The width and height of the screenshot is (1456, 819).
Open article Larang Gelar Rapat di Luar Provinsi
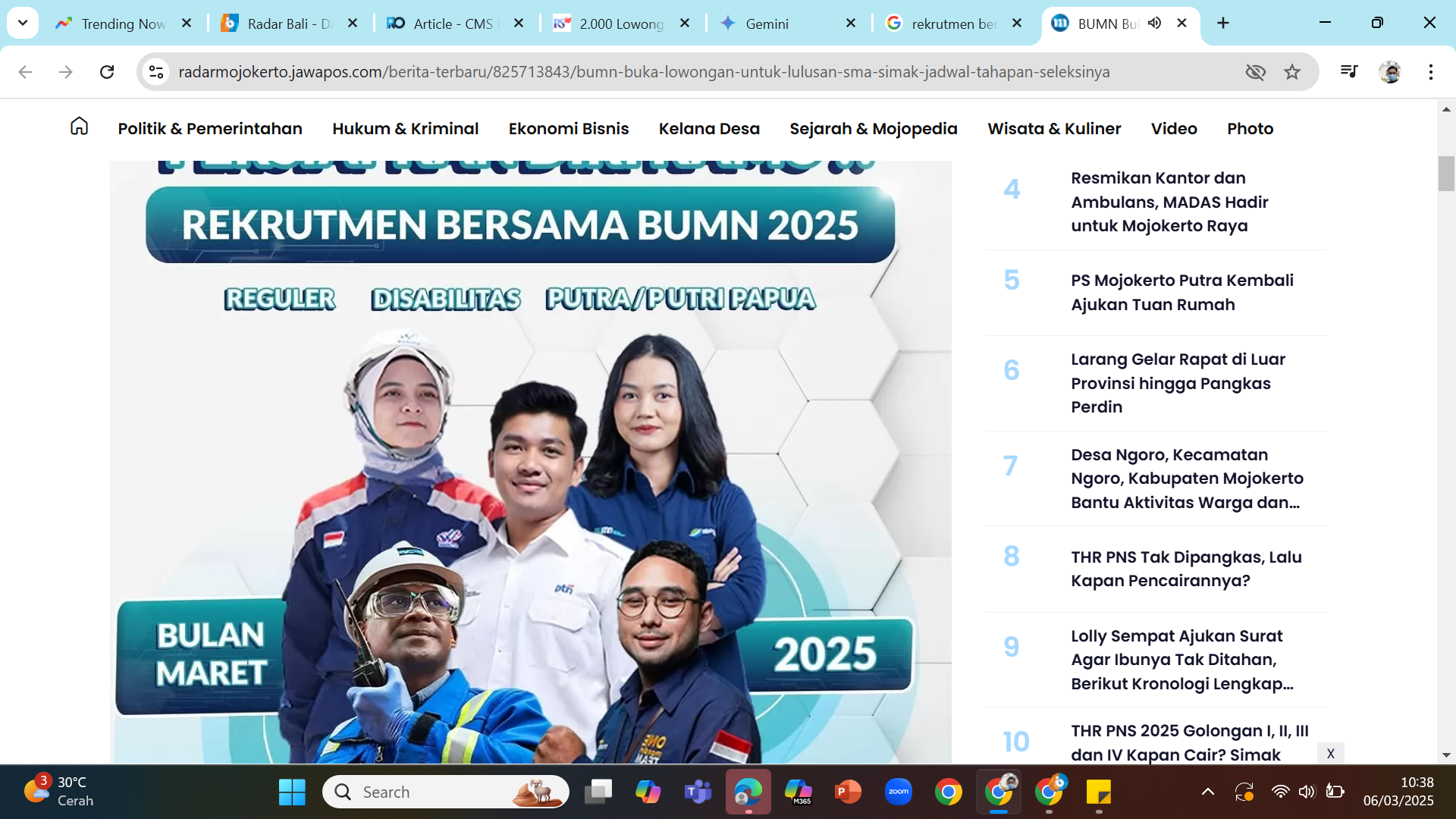(1178, 383)
